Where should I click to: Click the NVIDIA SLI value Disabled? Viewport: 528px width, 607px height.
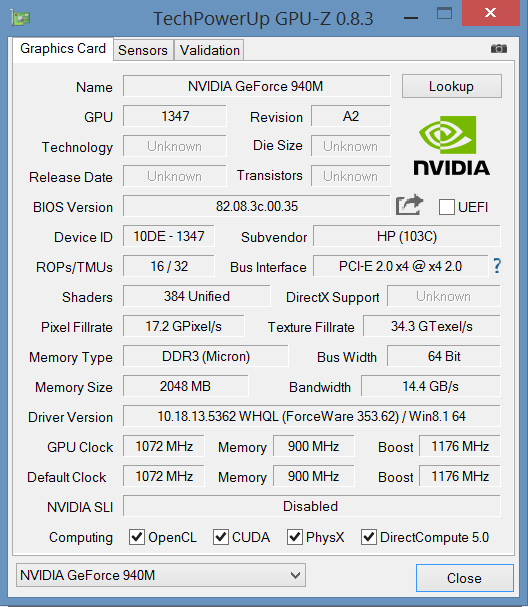312,506
